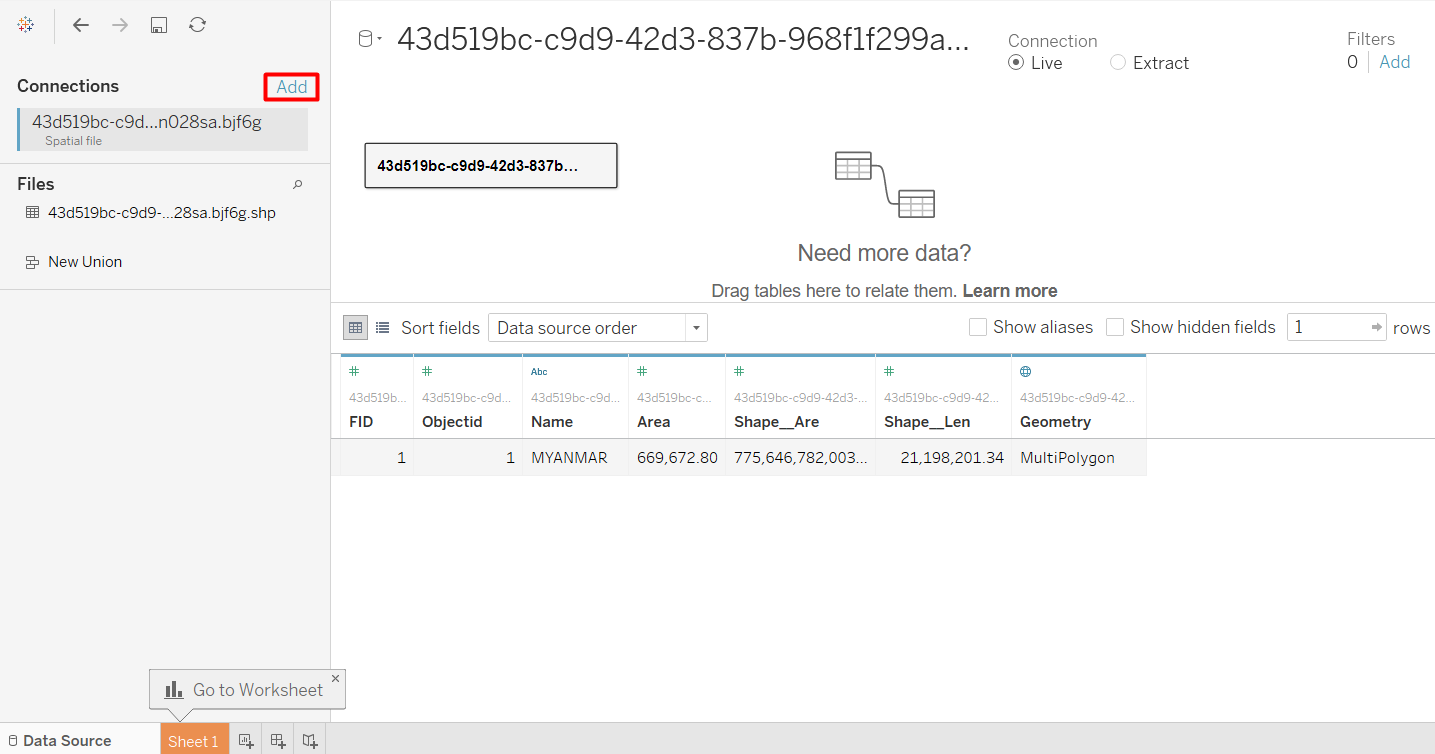The height and width of the screenshot is (754, 1435).
Task: Click the save icon in toolbar
Action: 158,25
